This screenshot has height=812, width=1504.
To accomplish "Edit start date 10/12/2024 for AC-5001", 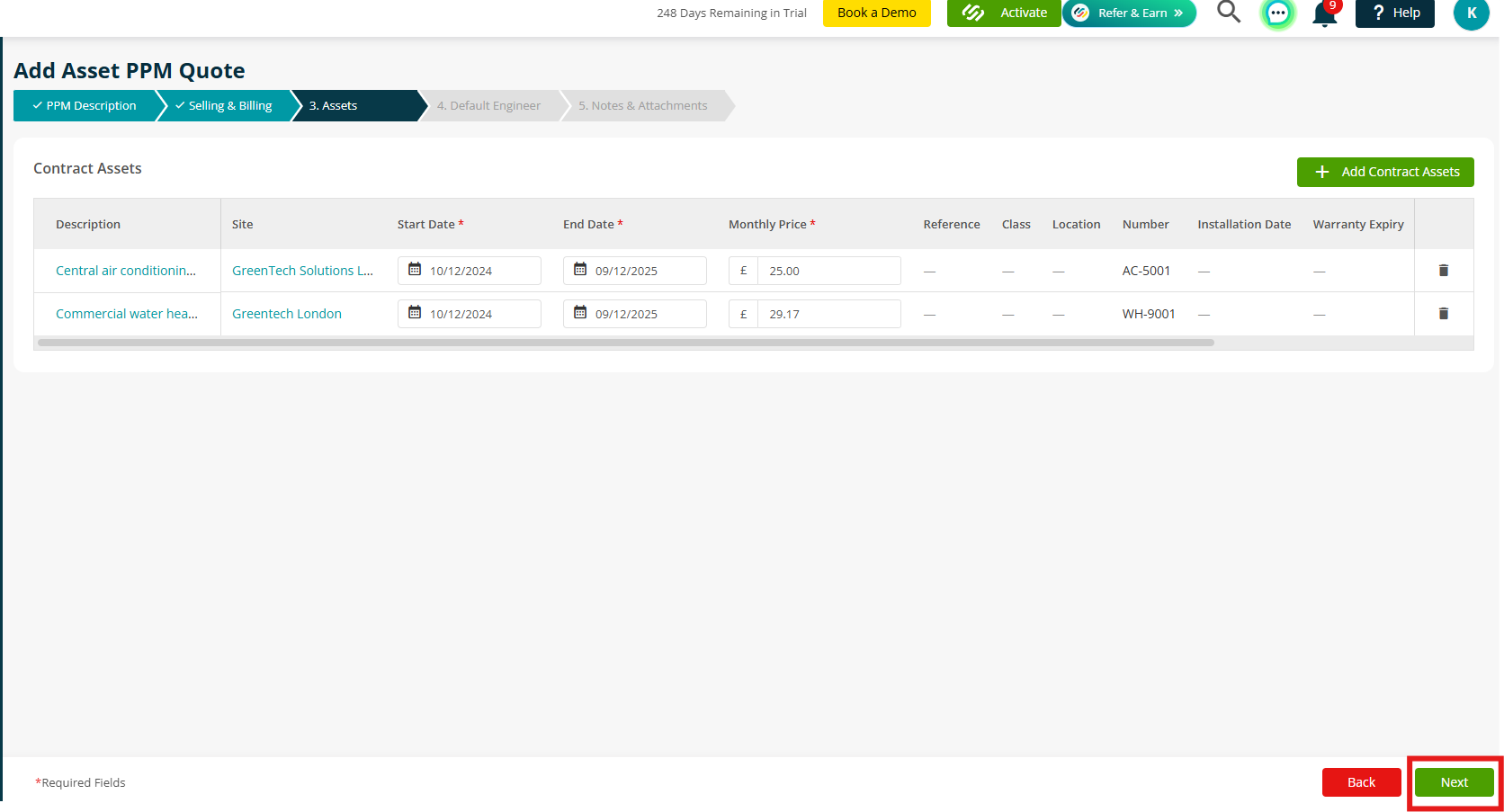I will click(470, 271).
